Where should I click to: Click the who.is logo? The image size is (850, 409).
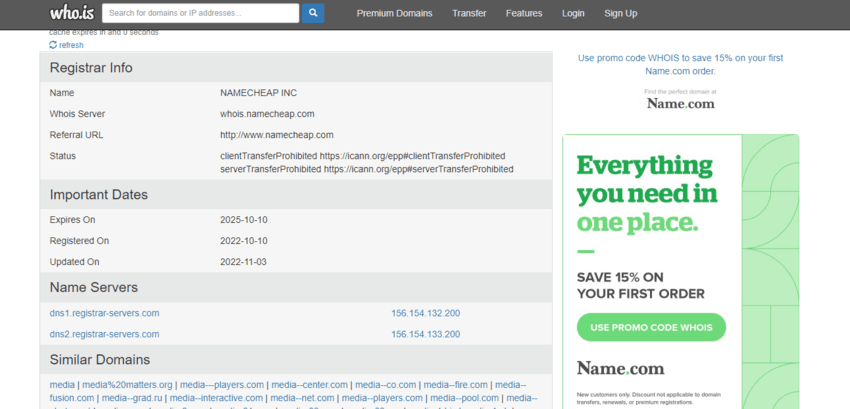tap(71, 14)
